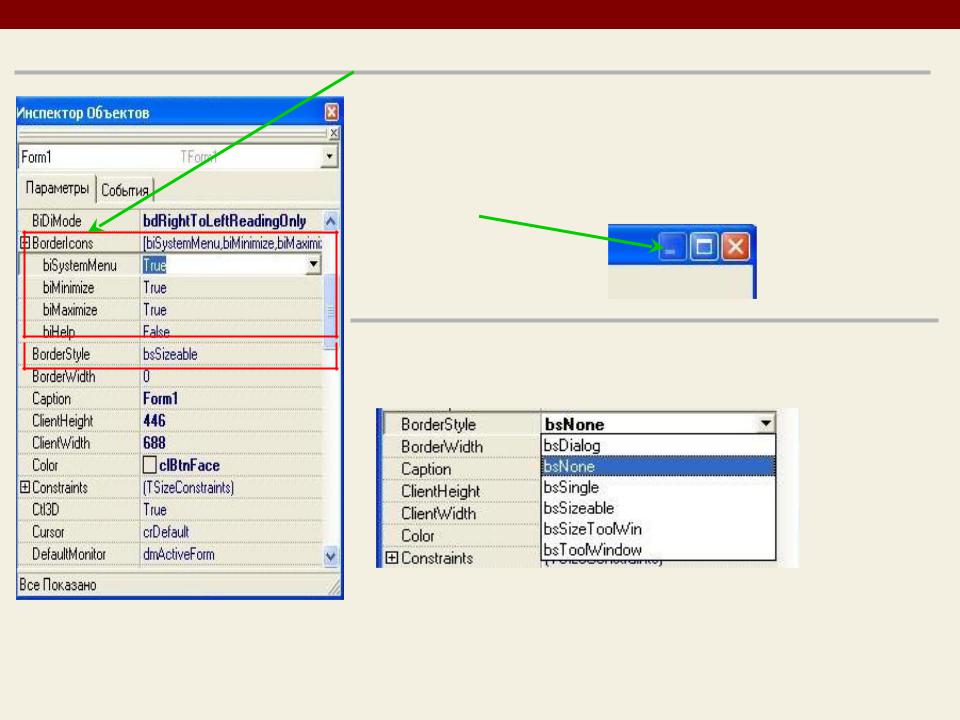Click the Ctl3D True value

click(x=155, y=509)
